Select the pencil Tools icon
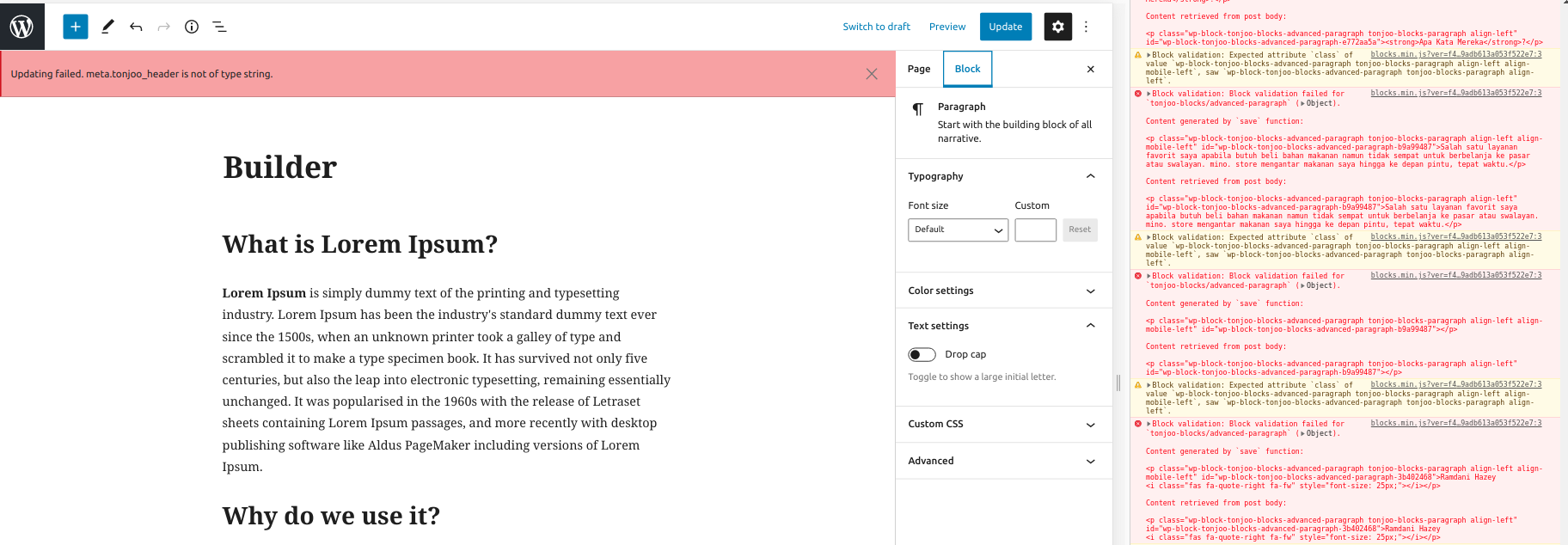The height and width of the screenshot is (545, 1568). coord(107,27)
